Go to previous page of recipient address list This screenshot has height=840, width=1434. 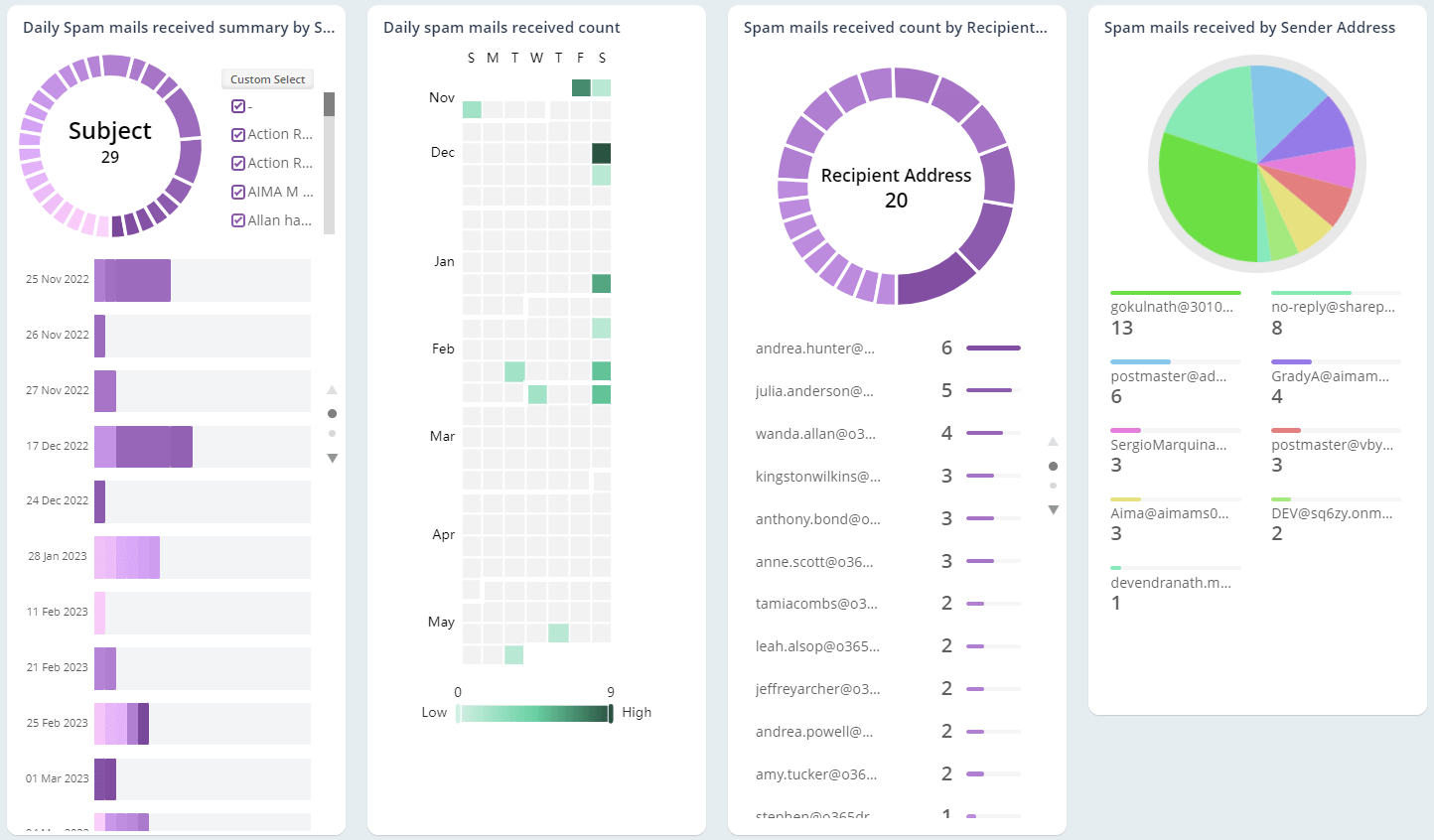1054,442
